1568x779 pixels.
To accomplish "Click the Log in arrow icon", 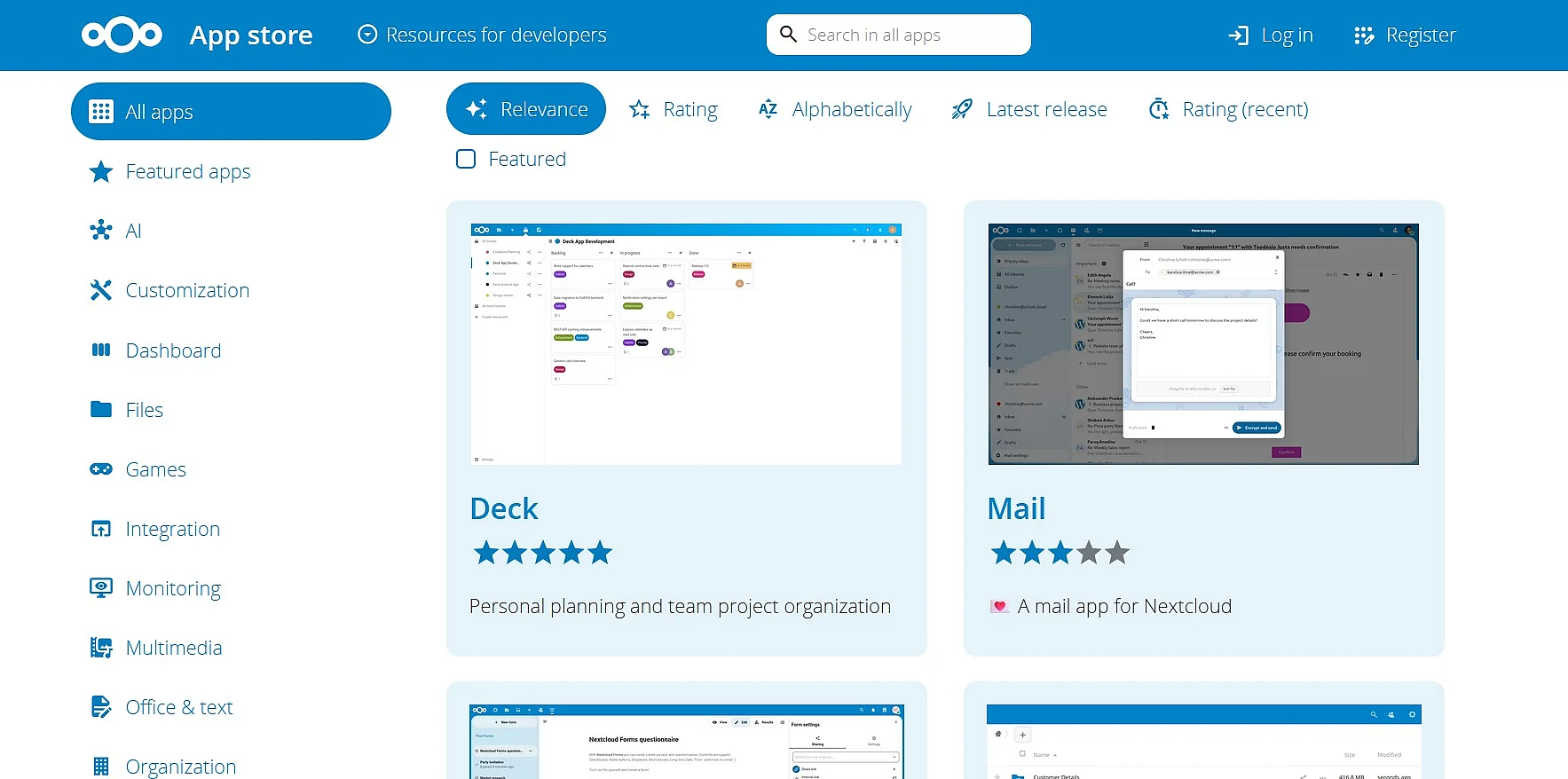I will click(1238, 35).
